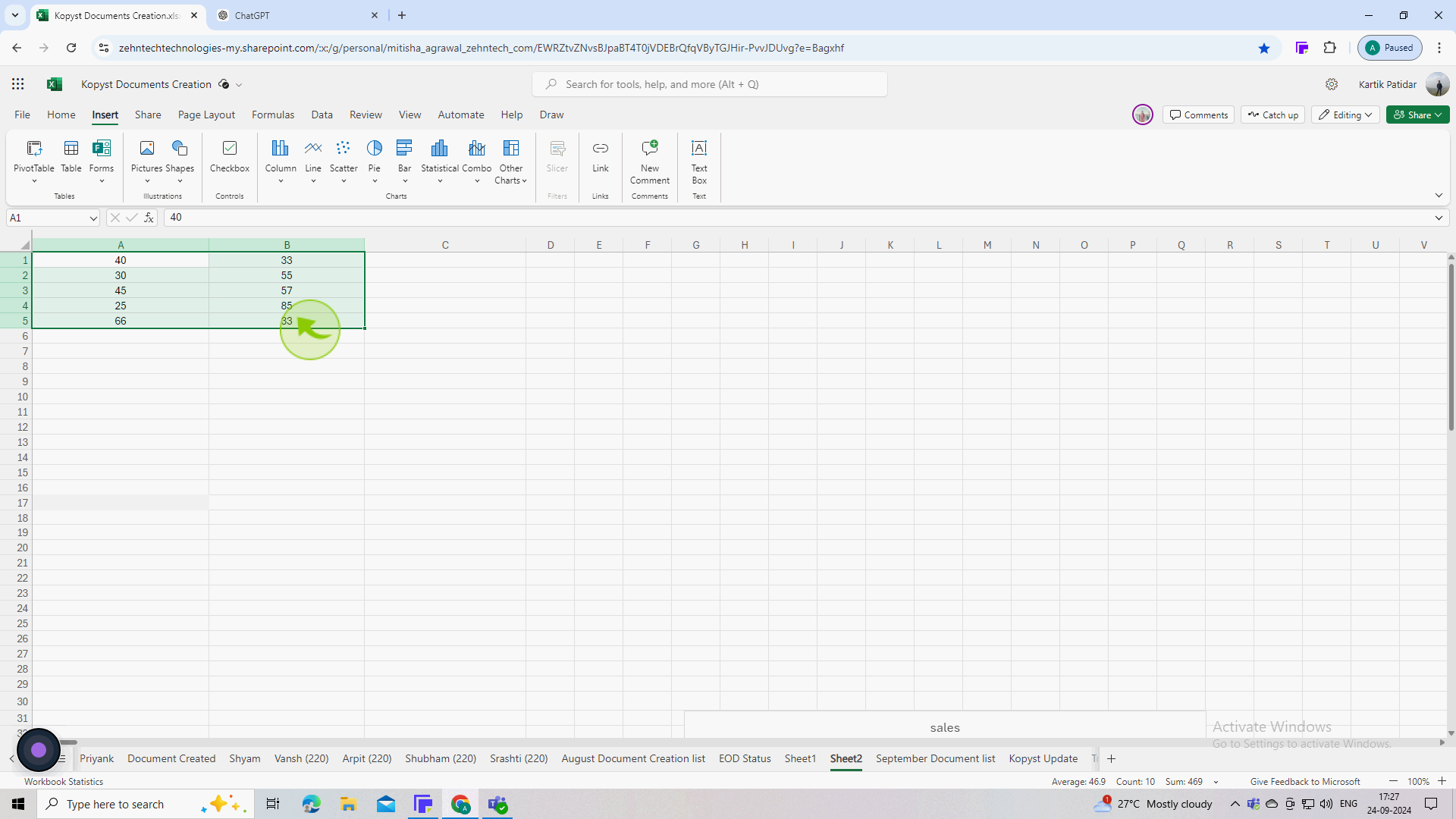Switch to the Page Layout tab
Screen dimensions: 1456x819
[206, 115]
